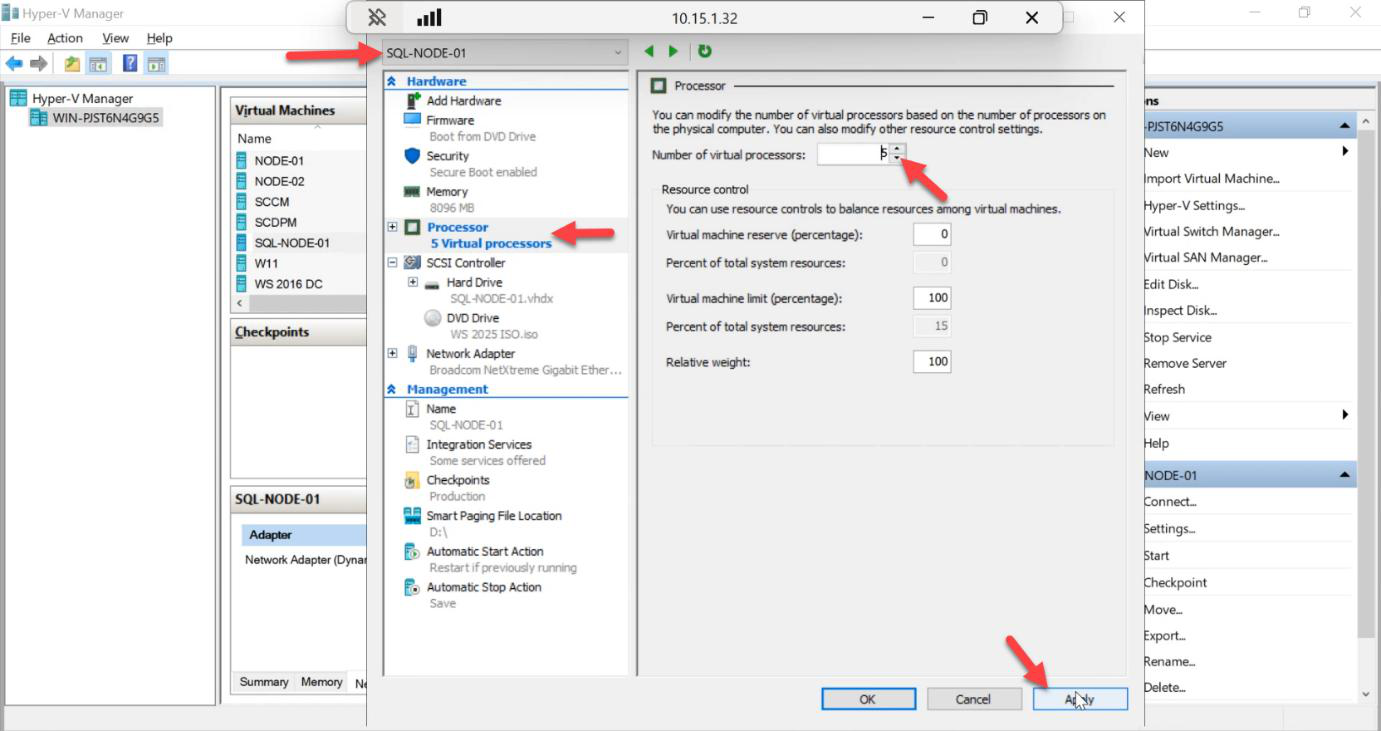Select the W11 virtual machine
Screen dimensions: 1381x731
(266, 263)
